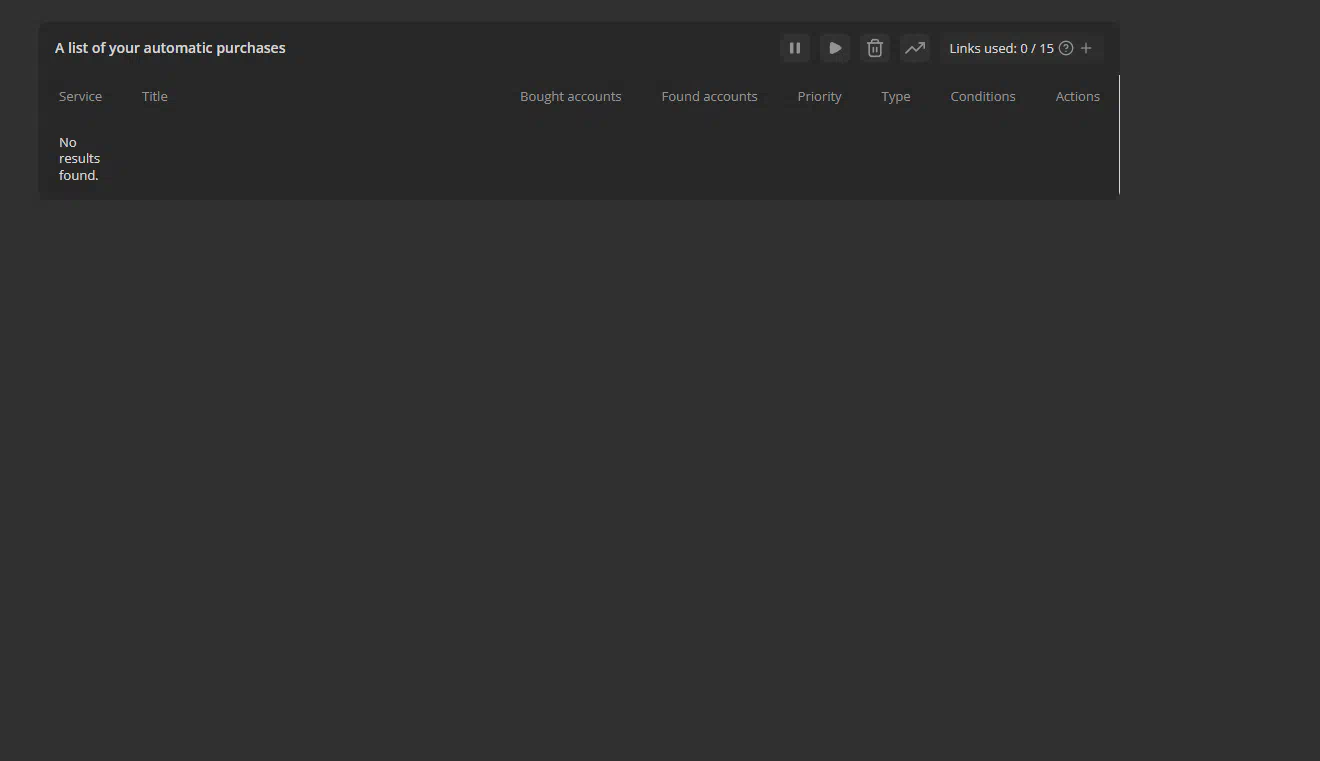
Task: Open links-used help question mark
Action: (1066, 48)
